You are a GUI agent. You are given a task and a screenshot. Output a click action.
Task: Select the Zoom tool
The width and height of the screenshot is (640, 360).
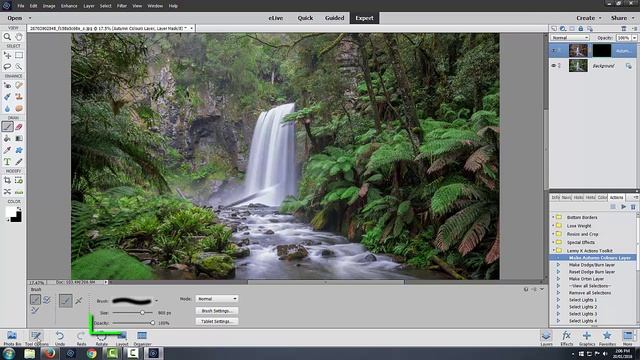tap(7, 37)
